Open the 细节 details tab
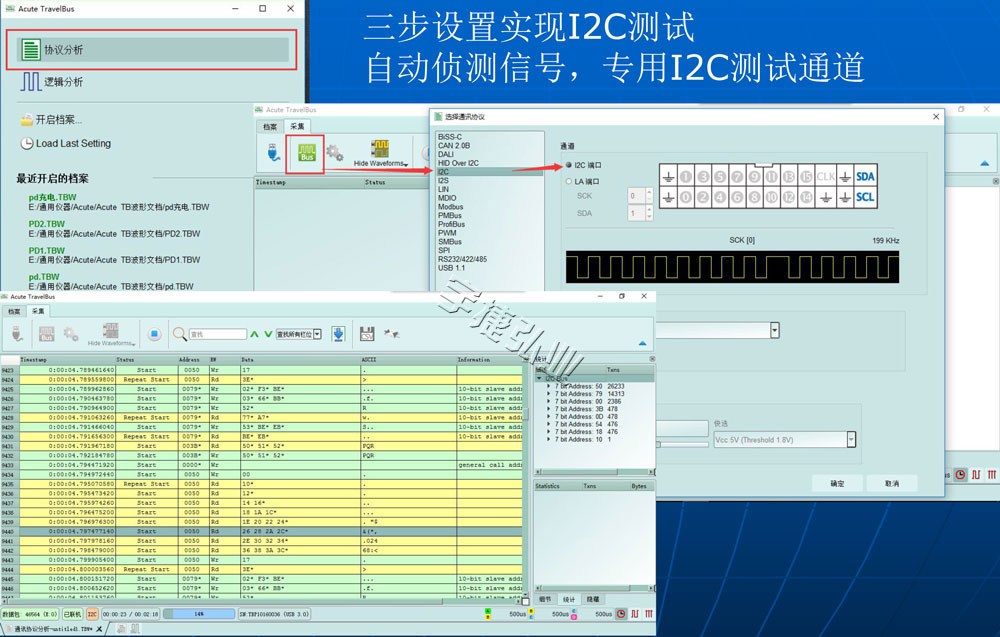Screen dimensions: 1000x637 pyautogui.click(x=545, y=599)
